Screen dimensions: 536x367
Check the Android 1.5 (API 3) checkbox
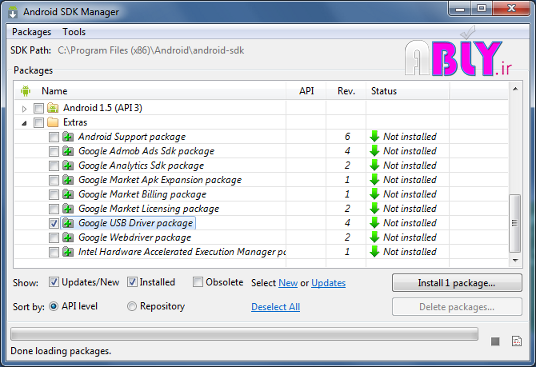38,109
